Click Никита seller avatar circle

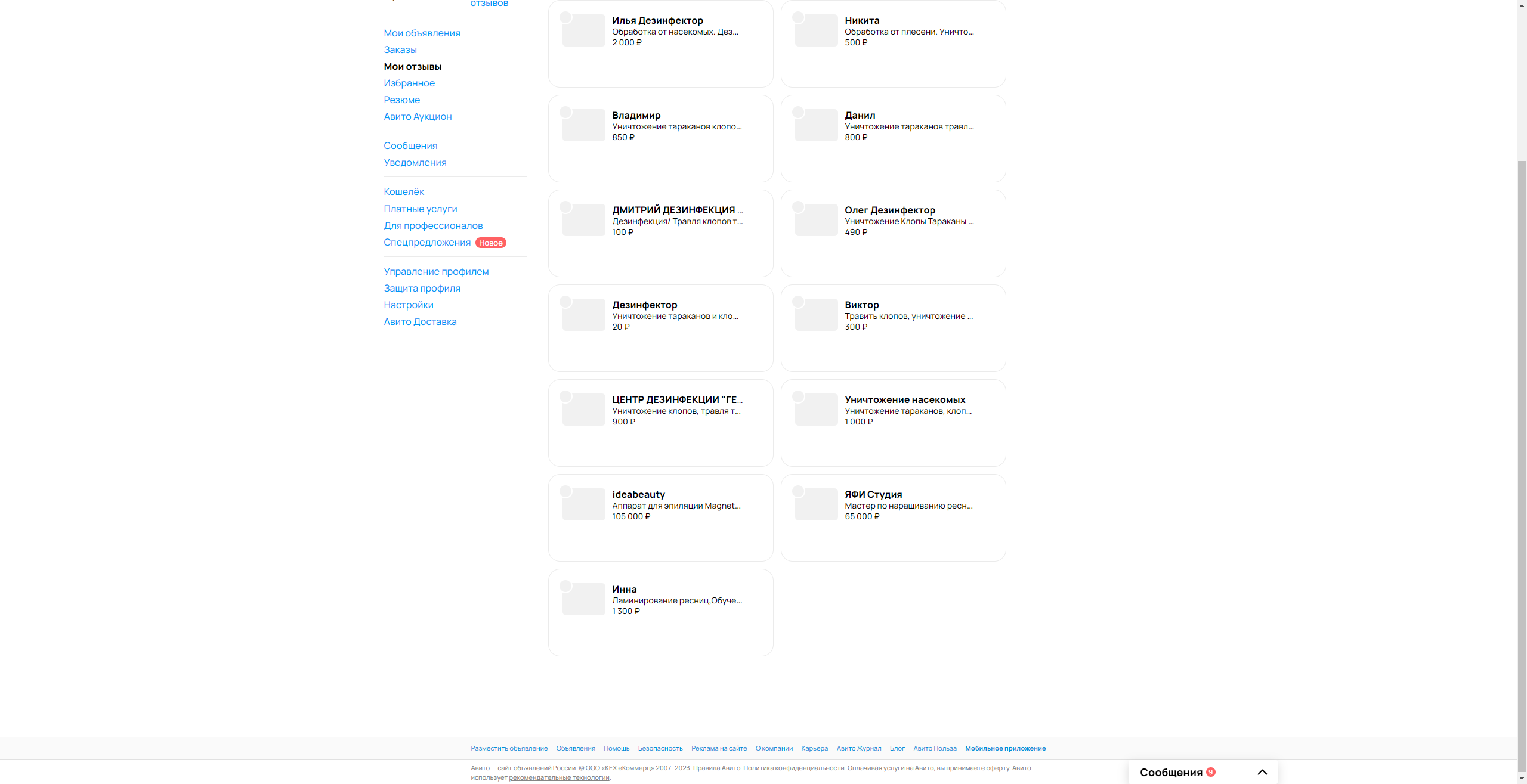[x=798, y=17]
